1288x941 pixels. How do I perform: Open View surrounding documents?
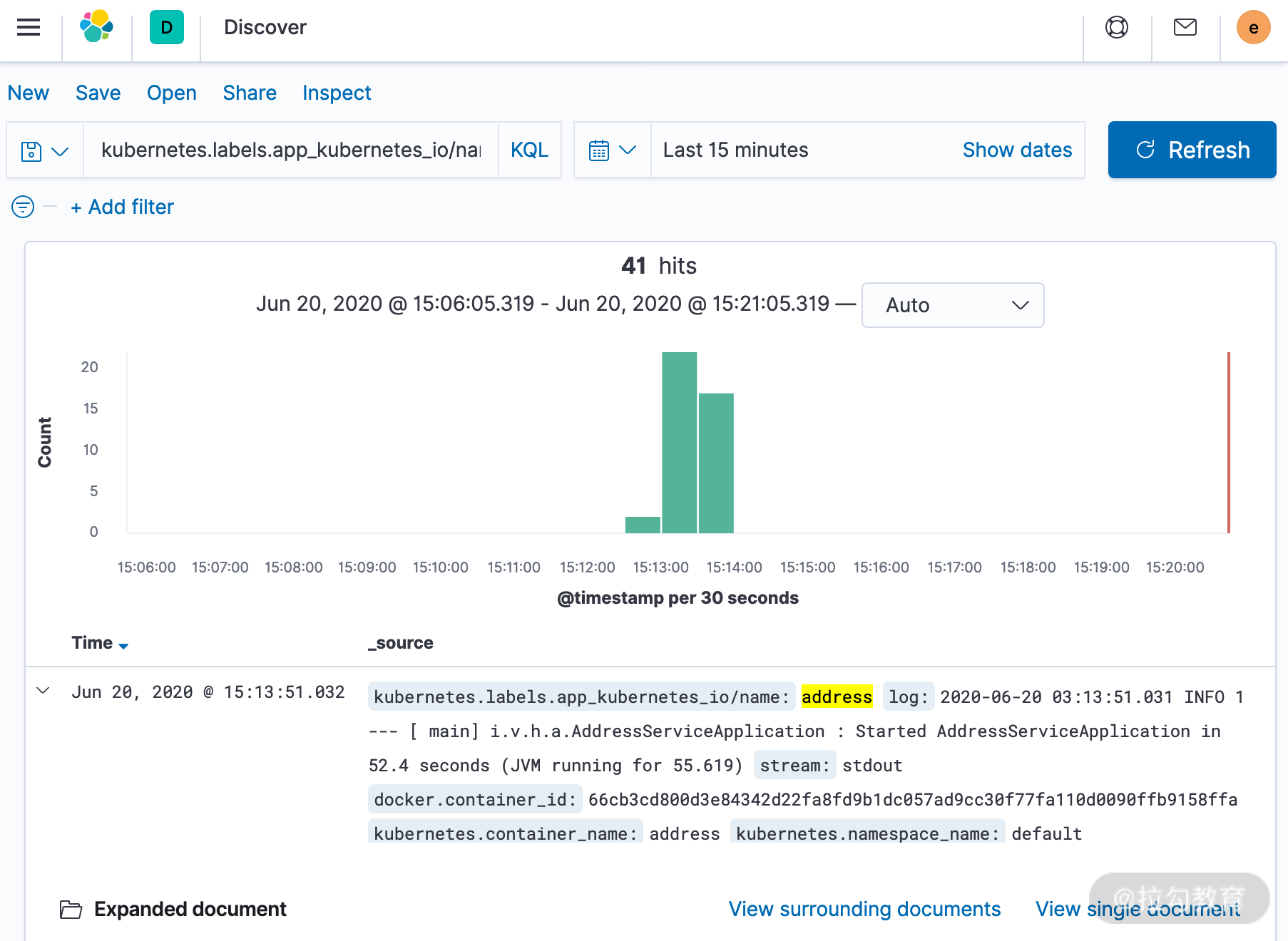864,908
